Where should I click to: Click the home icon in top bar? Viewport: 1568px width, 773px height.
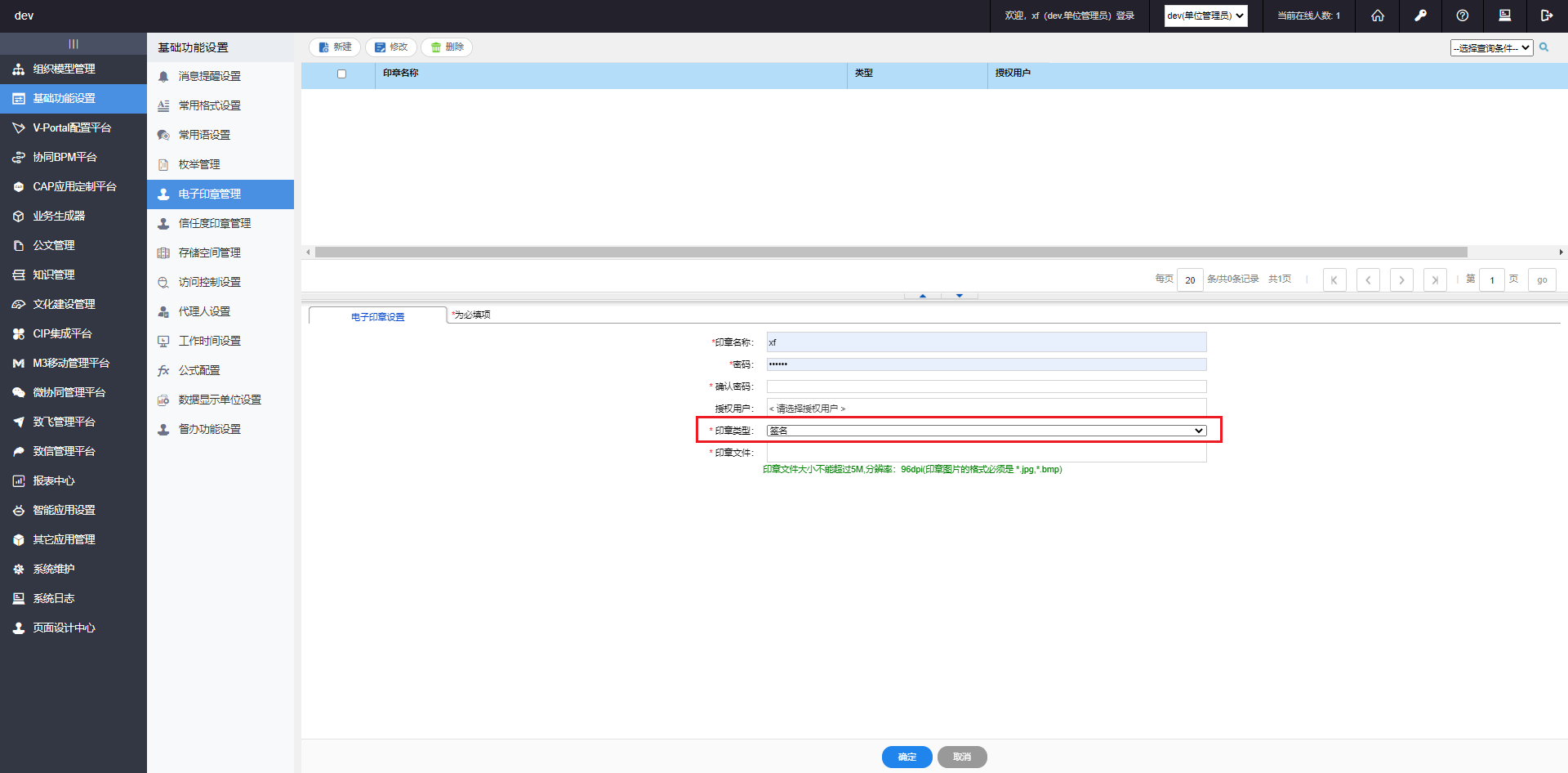pos(1378,16)
